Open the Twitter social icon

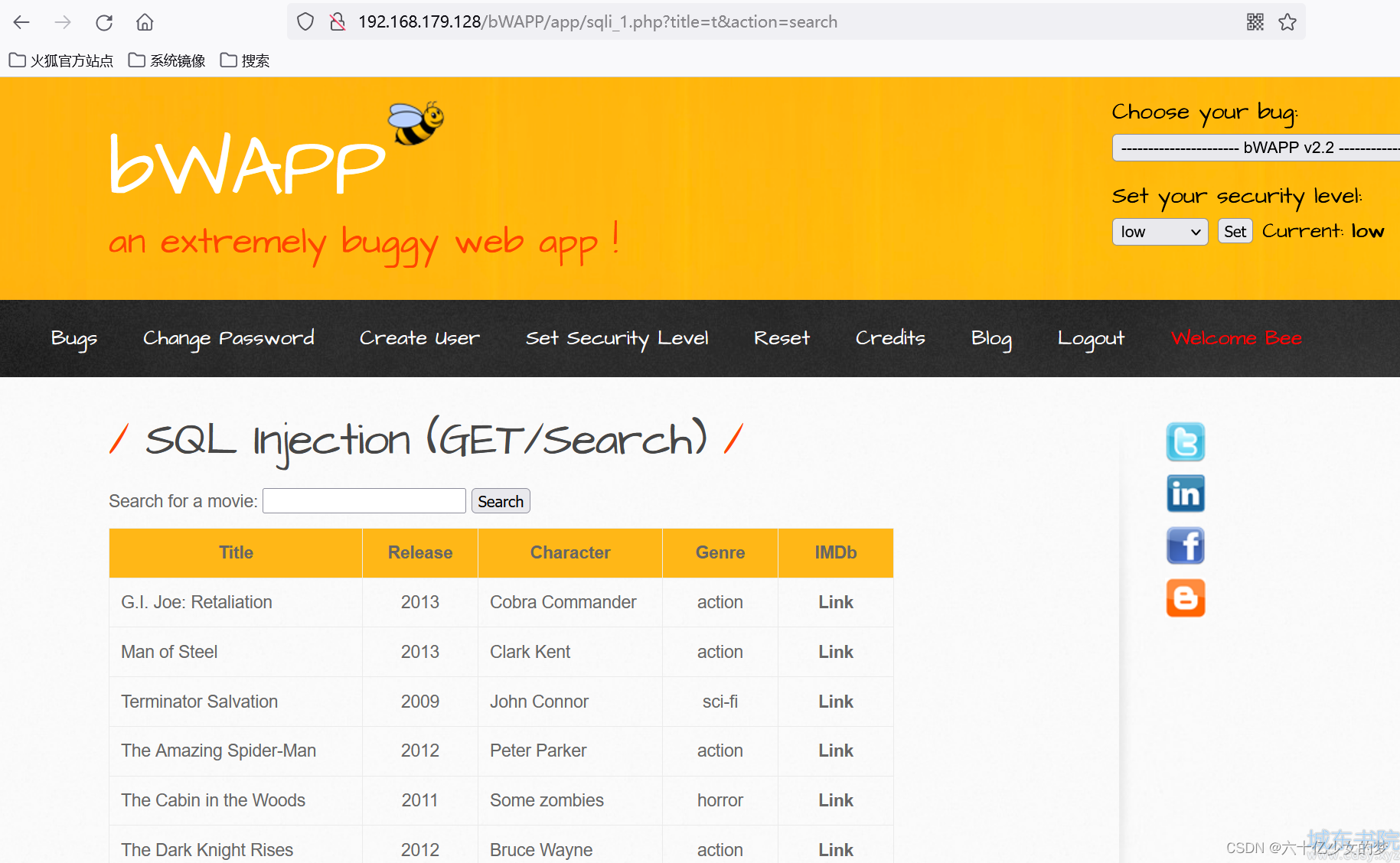click(1186, 442)
